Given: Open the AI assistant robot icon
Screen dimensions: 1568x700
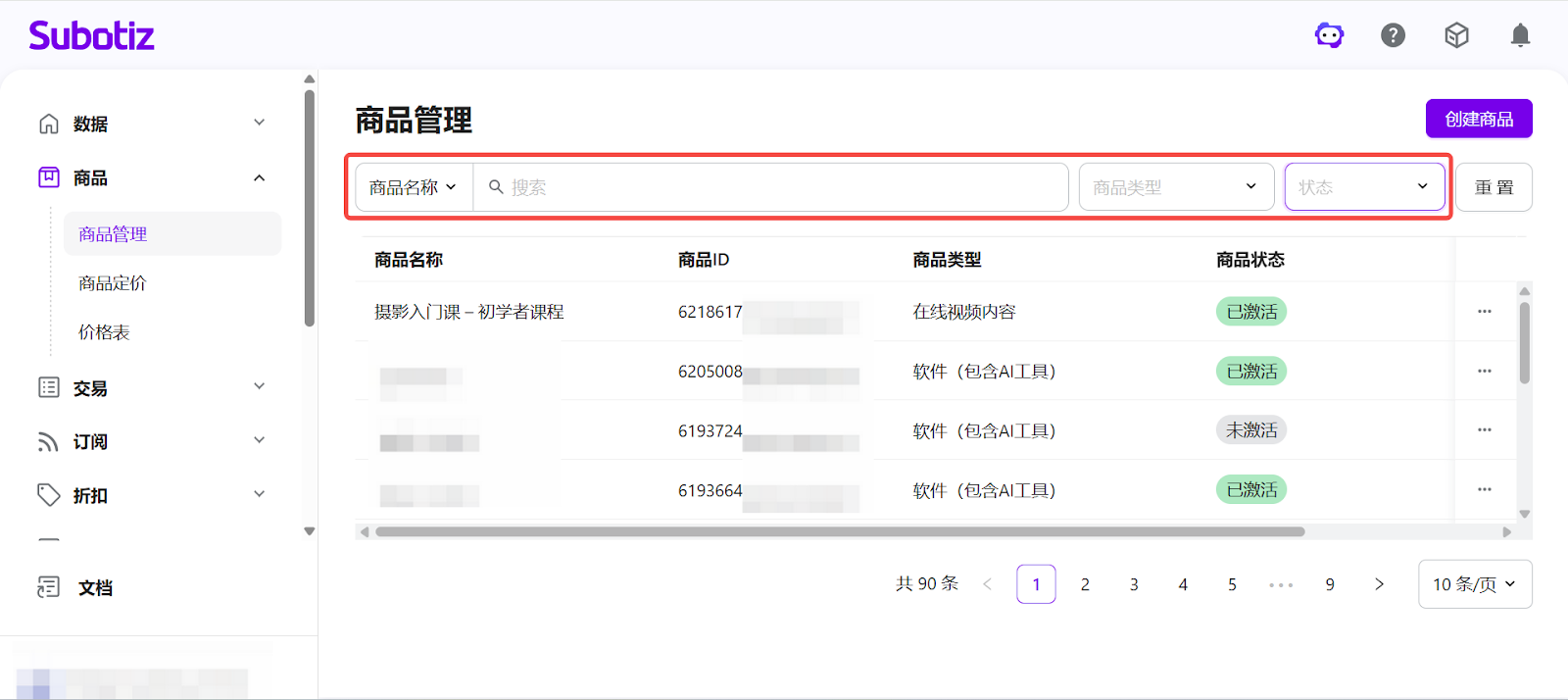Looking at the screenshot, I should point(1329,36).
